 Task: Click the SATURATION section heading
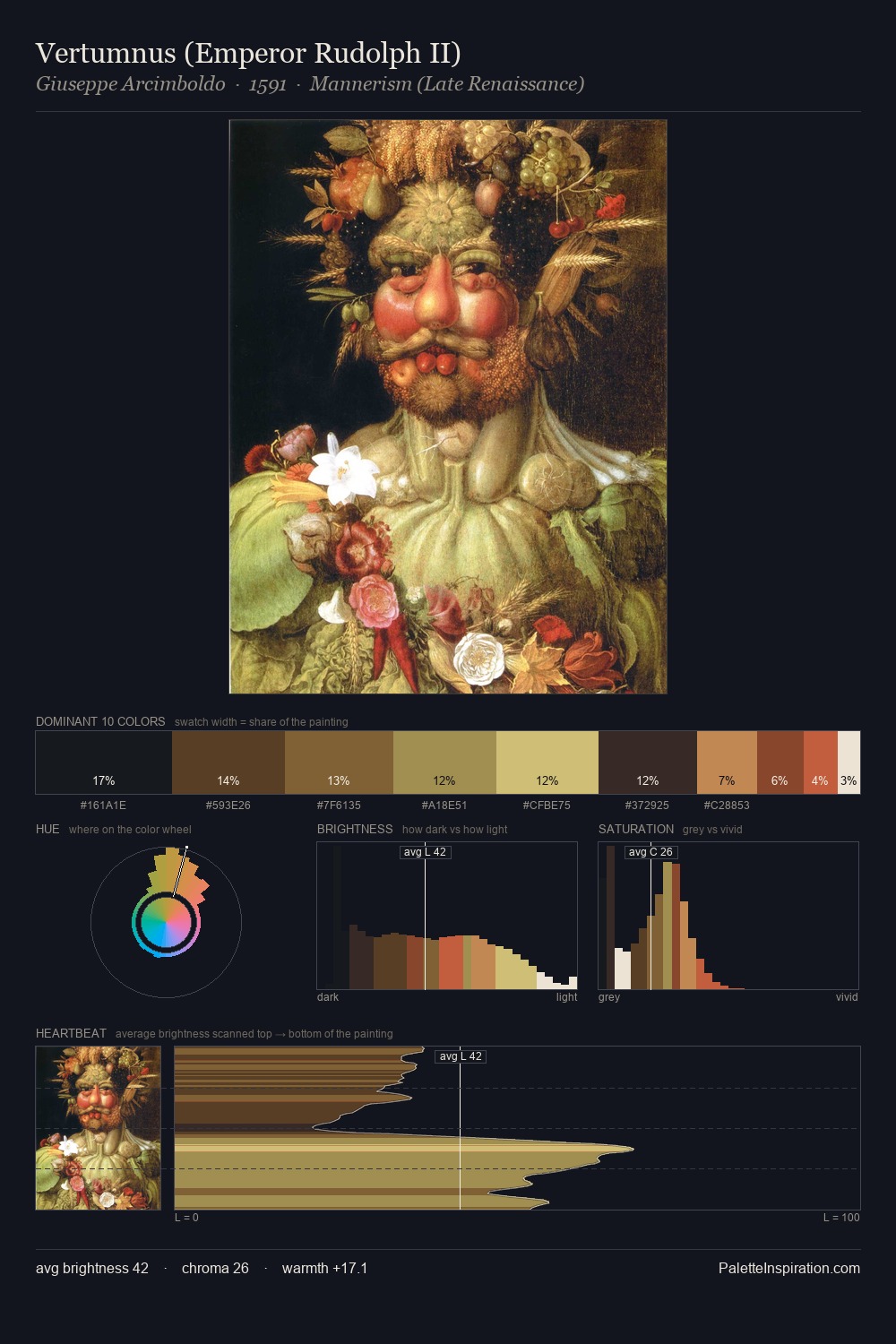click(636, 829)
